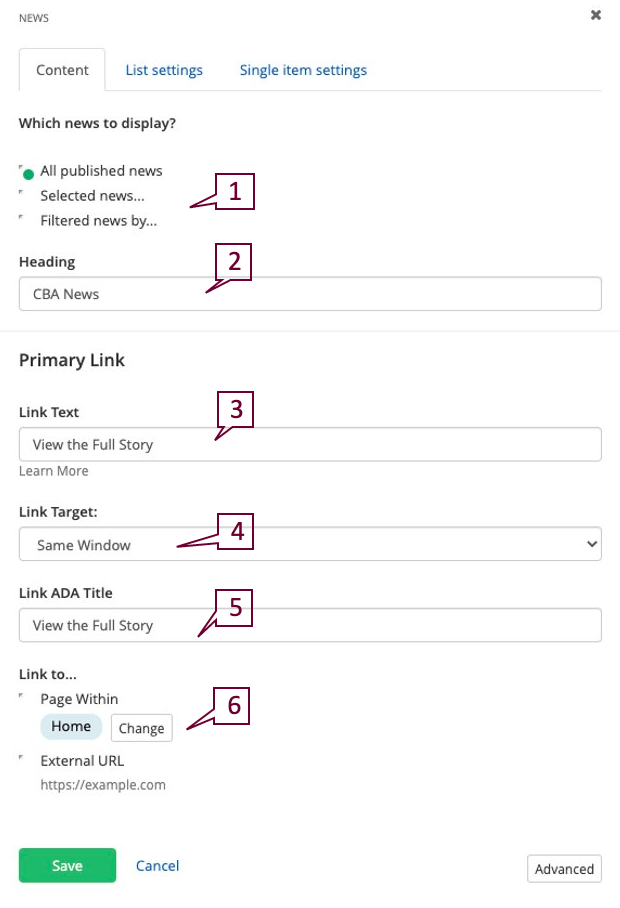This screenshot has height=908, width=620.
Task: Open the List settings tab
Action: [164, 70]
